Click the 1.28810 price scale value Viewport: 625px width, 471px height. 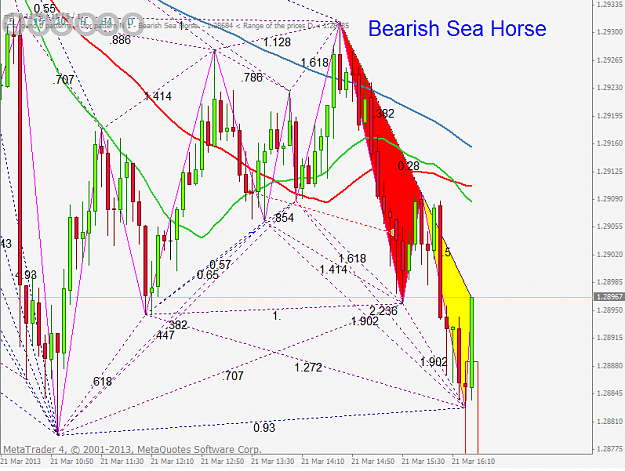609,421
